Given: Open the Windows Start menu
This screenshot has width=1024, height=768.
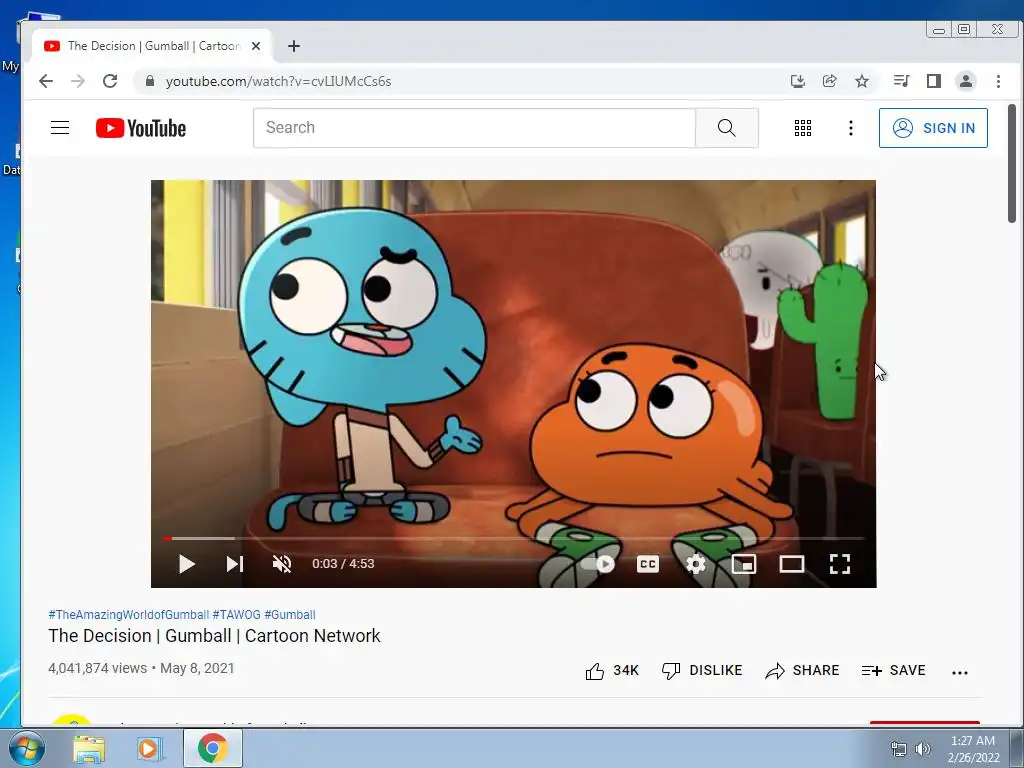Looking at the screenshot, I should pyautogui.click(x=27, y=749).
